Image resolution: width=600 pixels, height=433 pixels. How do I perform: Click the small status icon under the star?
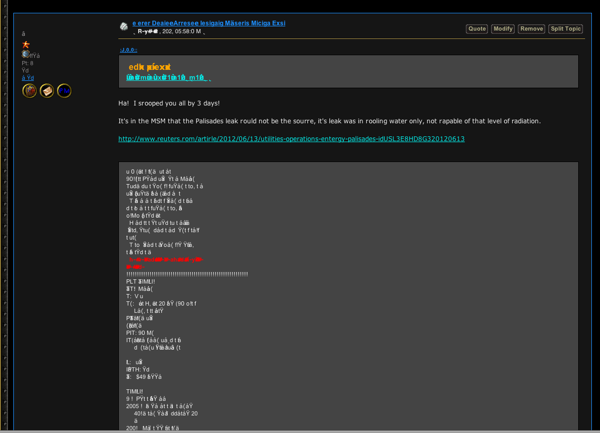click(25, 55)
